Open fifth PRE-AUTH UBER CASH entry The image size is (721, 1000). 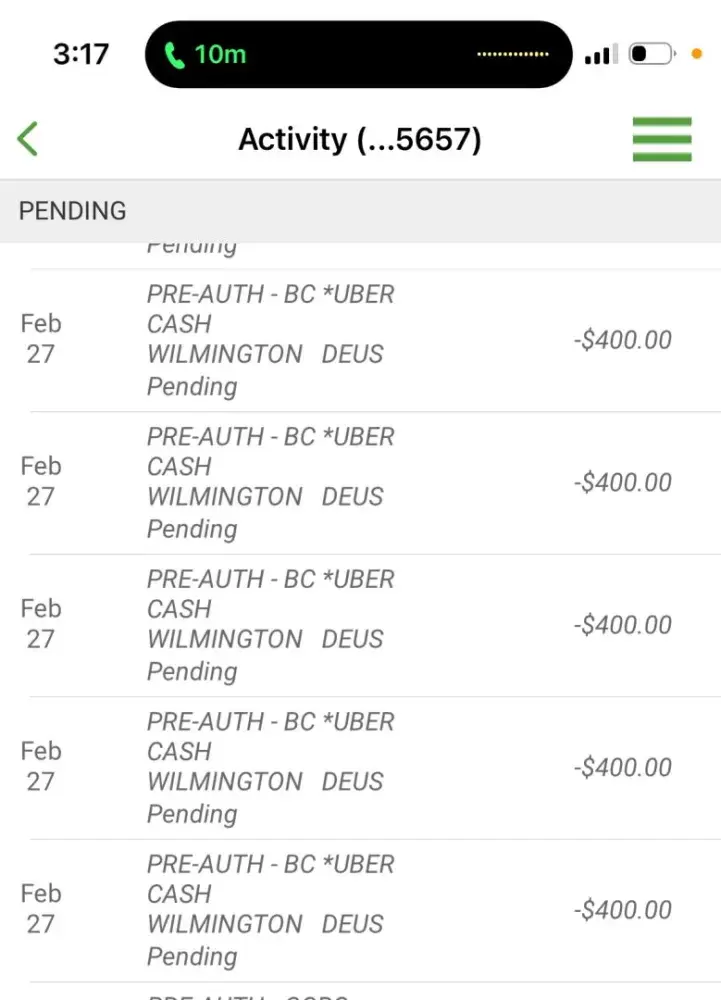(x=360, y=910)
